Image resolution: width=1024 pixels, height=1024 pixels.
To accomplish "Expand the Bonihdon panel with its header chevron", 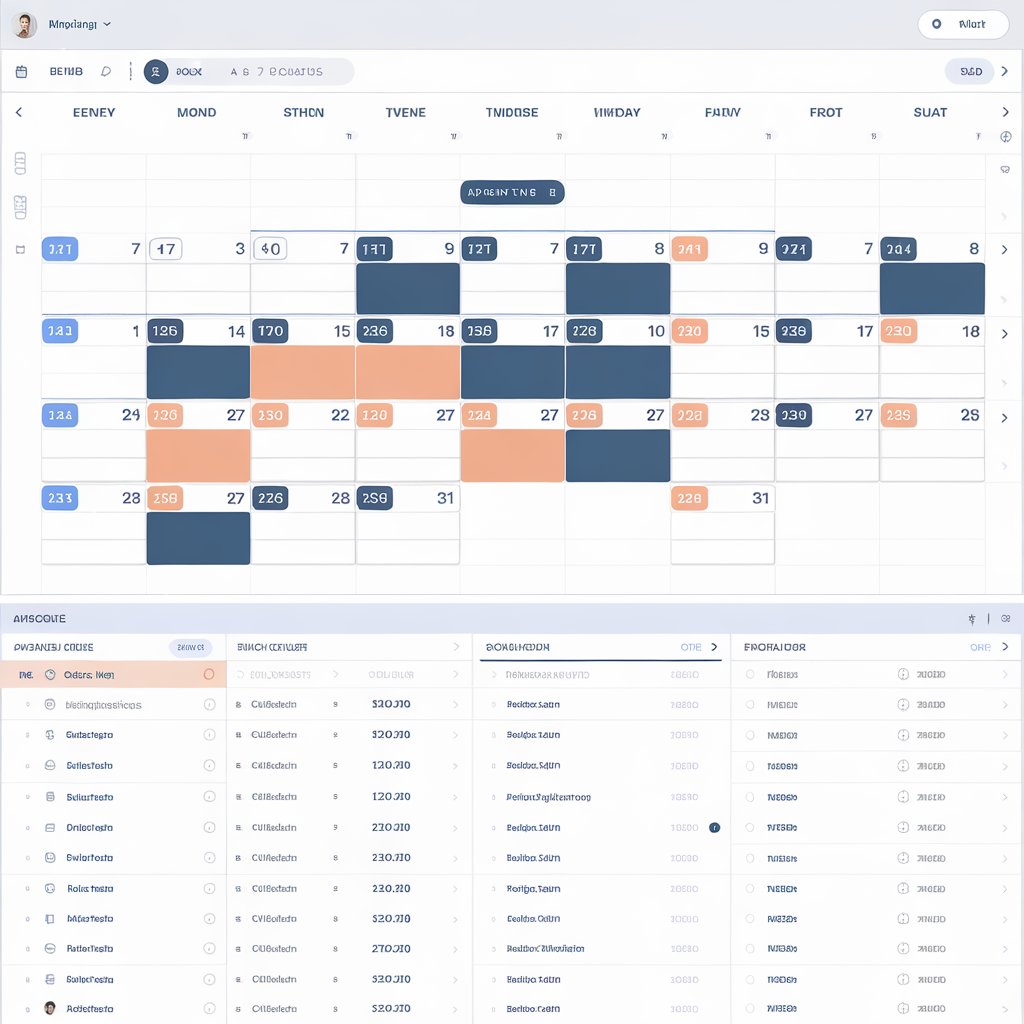I will 714,647.
